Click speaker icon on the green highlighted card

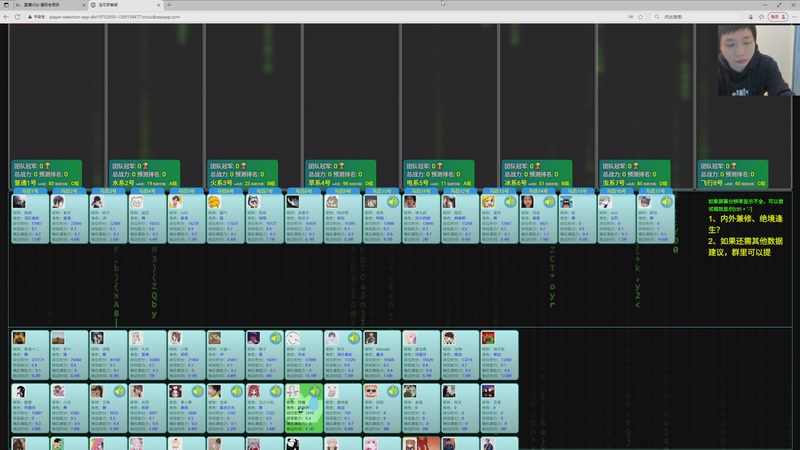pyautogui.click(x=315, y=391)
